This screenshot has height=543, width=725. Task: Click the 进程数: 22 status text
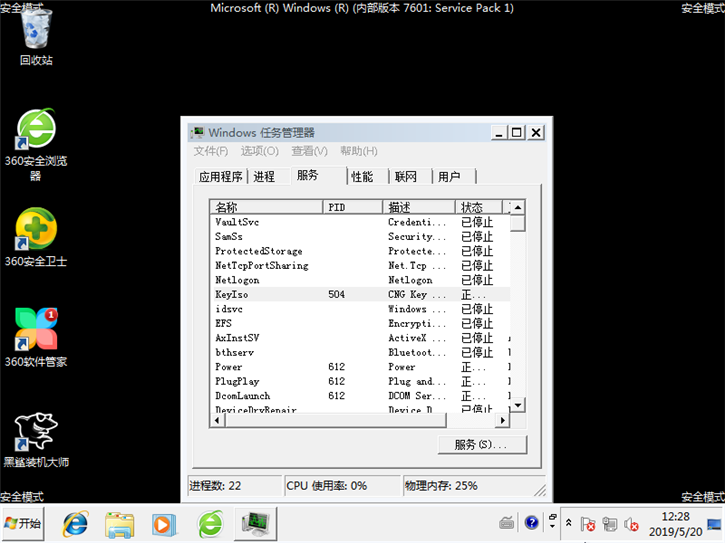pos(215,486)
